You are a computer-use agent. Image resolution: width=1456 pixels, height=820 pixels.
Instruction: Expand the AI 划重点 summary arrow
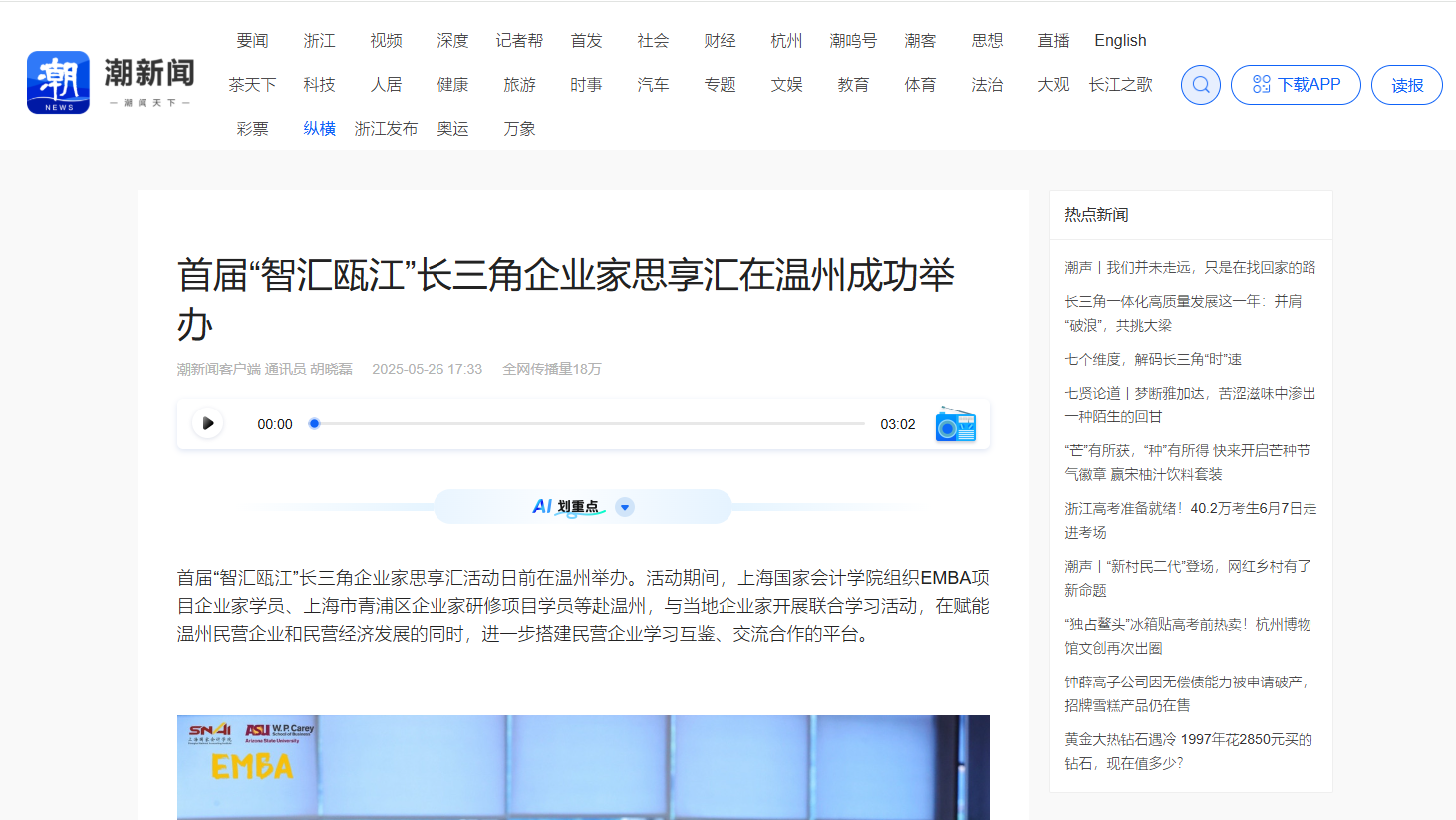[625, 507]
